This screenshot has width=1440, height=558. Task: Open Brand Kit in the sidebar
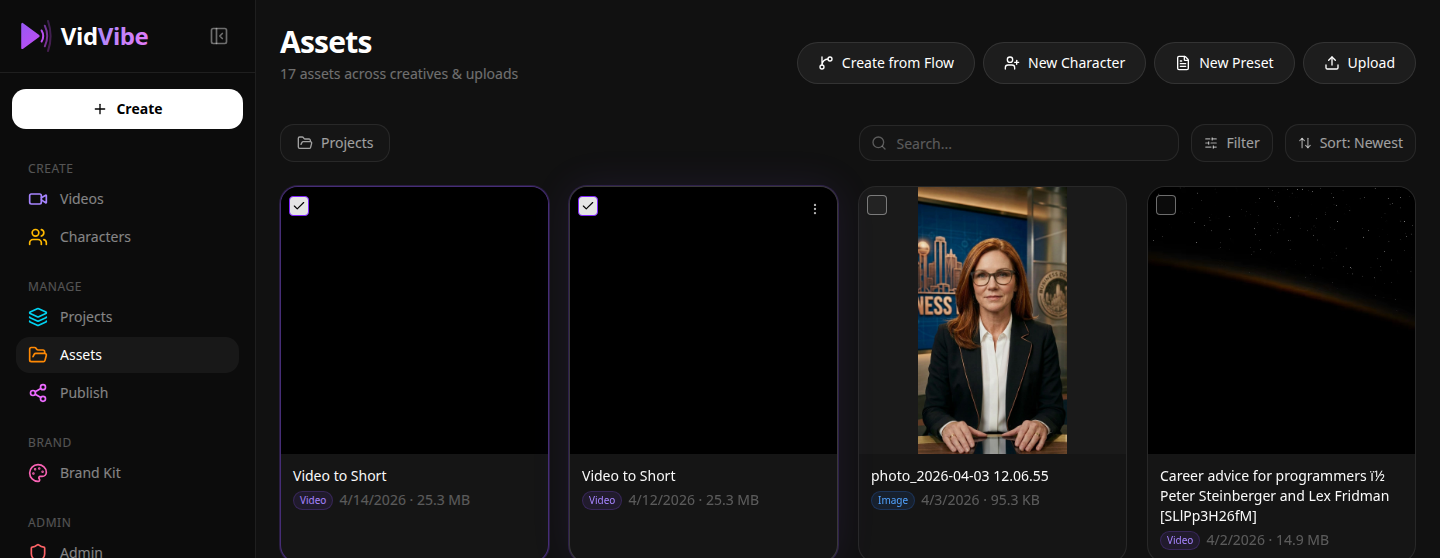(x=127, y=473)
